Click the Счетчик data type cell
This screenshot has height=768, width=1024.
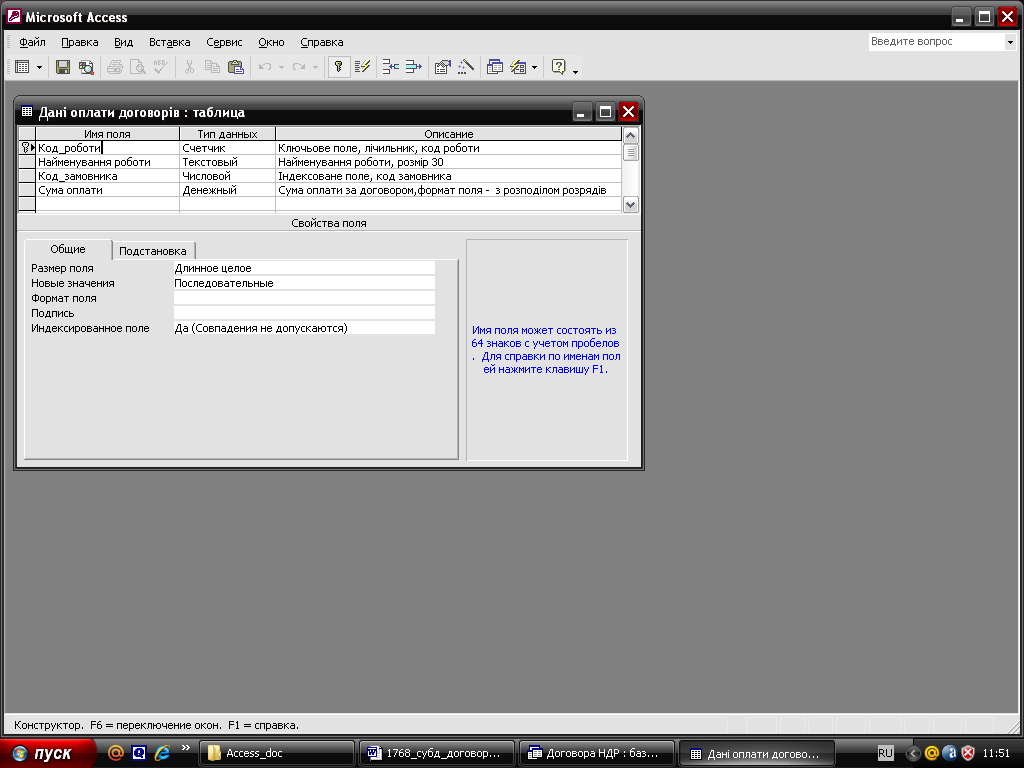tap(227, 148)
